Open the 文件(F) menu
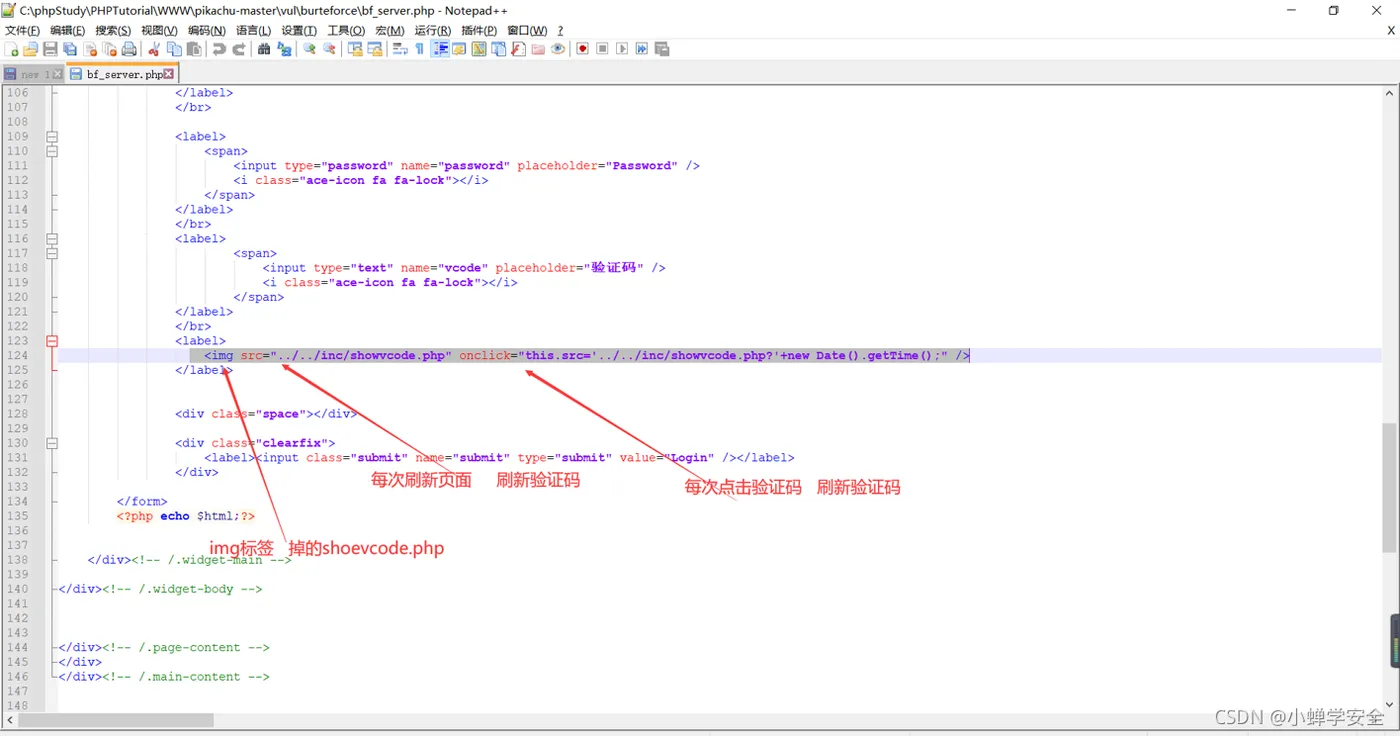Screen dimensions: 1400x736 22,30
